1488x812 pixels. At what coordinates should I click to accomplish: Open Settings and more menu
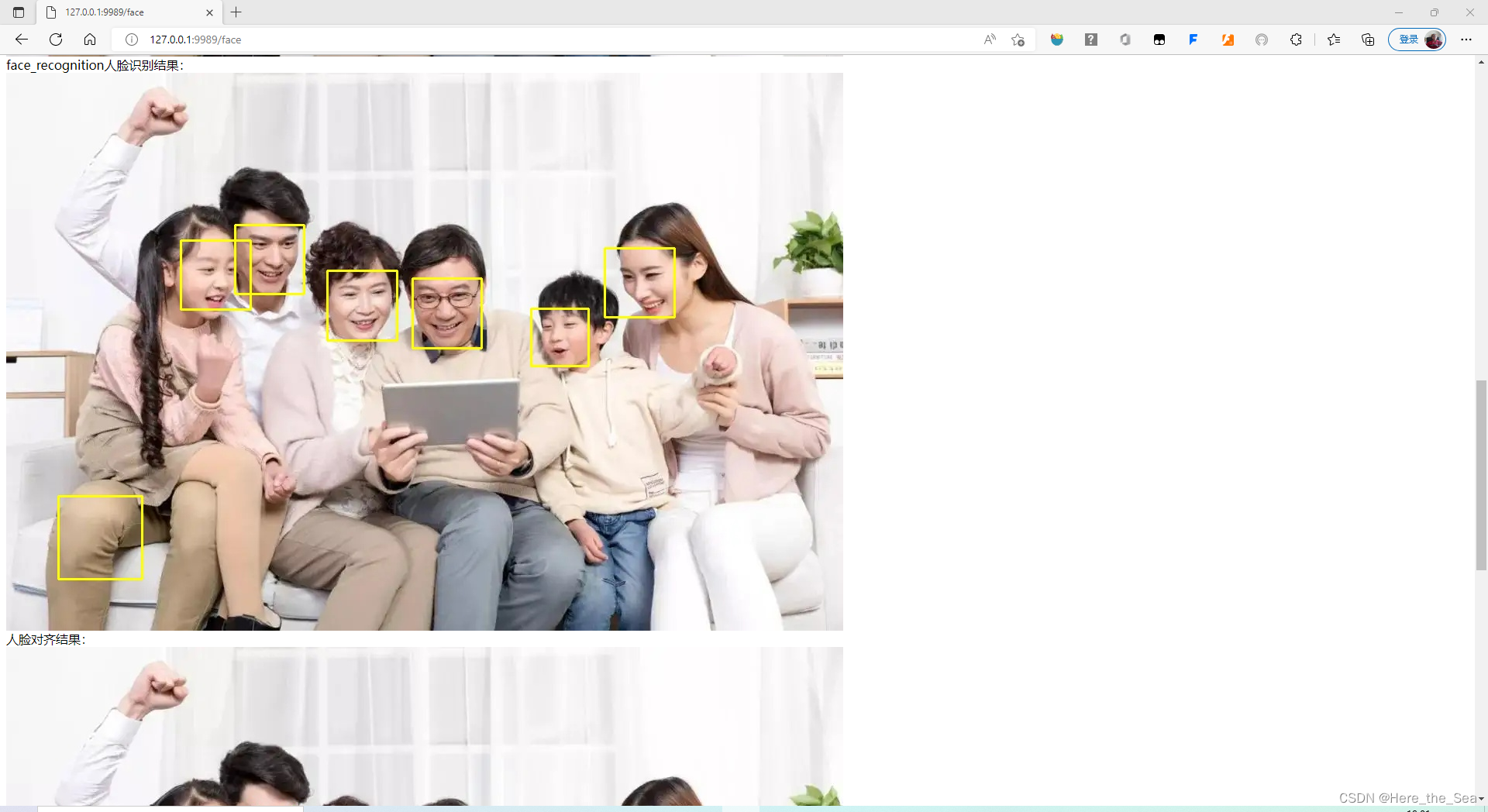(x=1466, y=40)
